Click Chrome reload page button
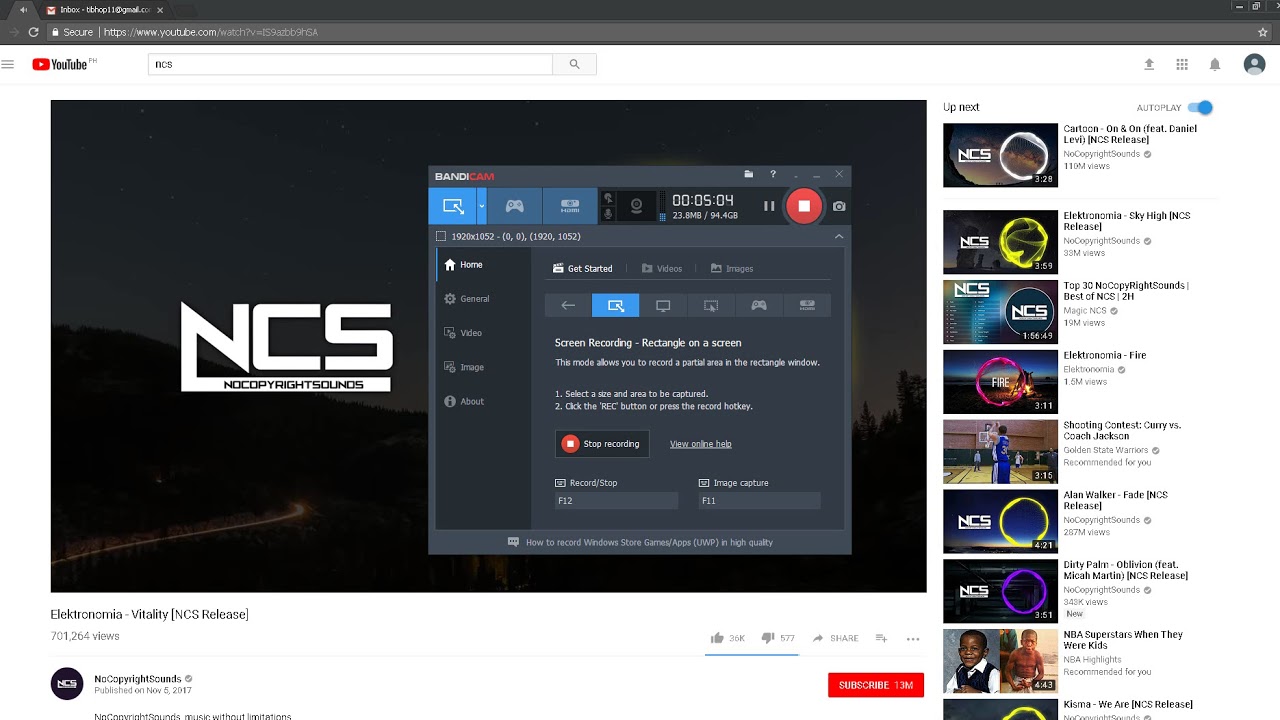The image size is (1280, 720). pos(33,32)
